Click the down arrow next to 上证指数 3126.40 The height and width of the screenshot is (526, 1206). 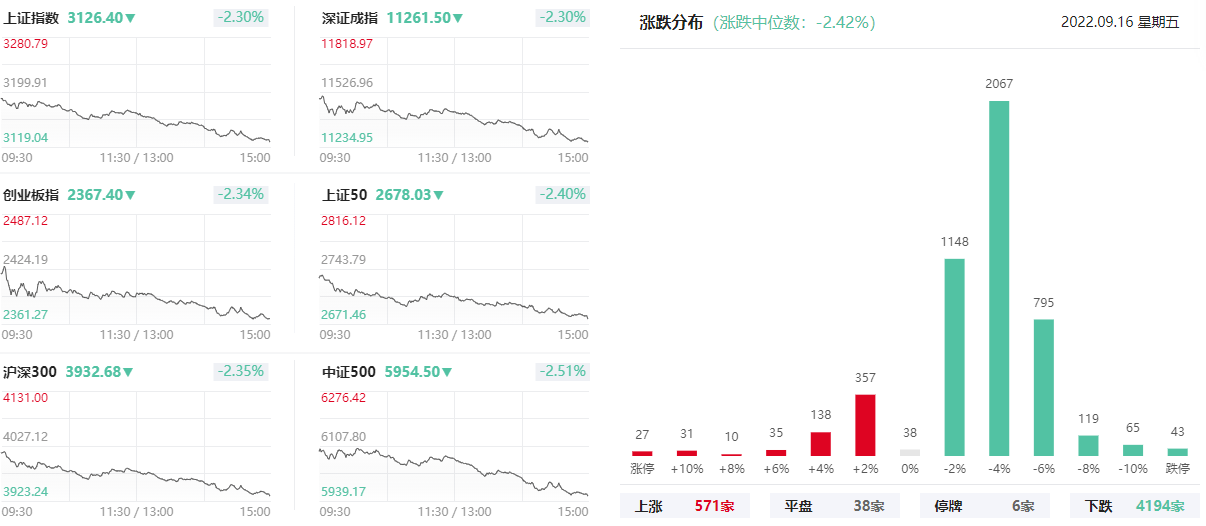click(131, 18)
